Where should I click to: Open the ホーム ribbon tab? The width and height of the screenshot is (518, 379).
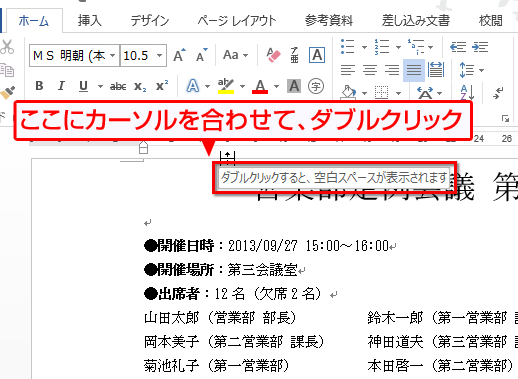tap(33, 21)
